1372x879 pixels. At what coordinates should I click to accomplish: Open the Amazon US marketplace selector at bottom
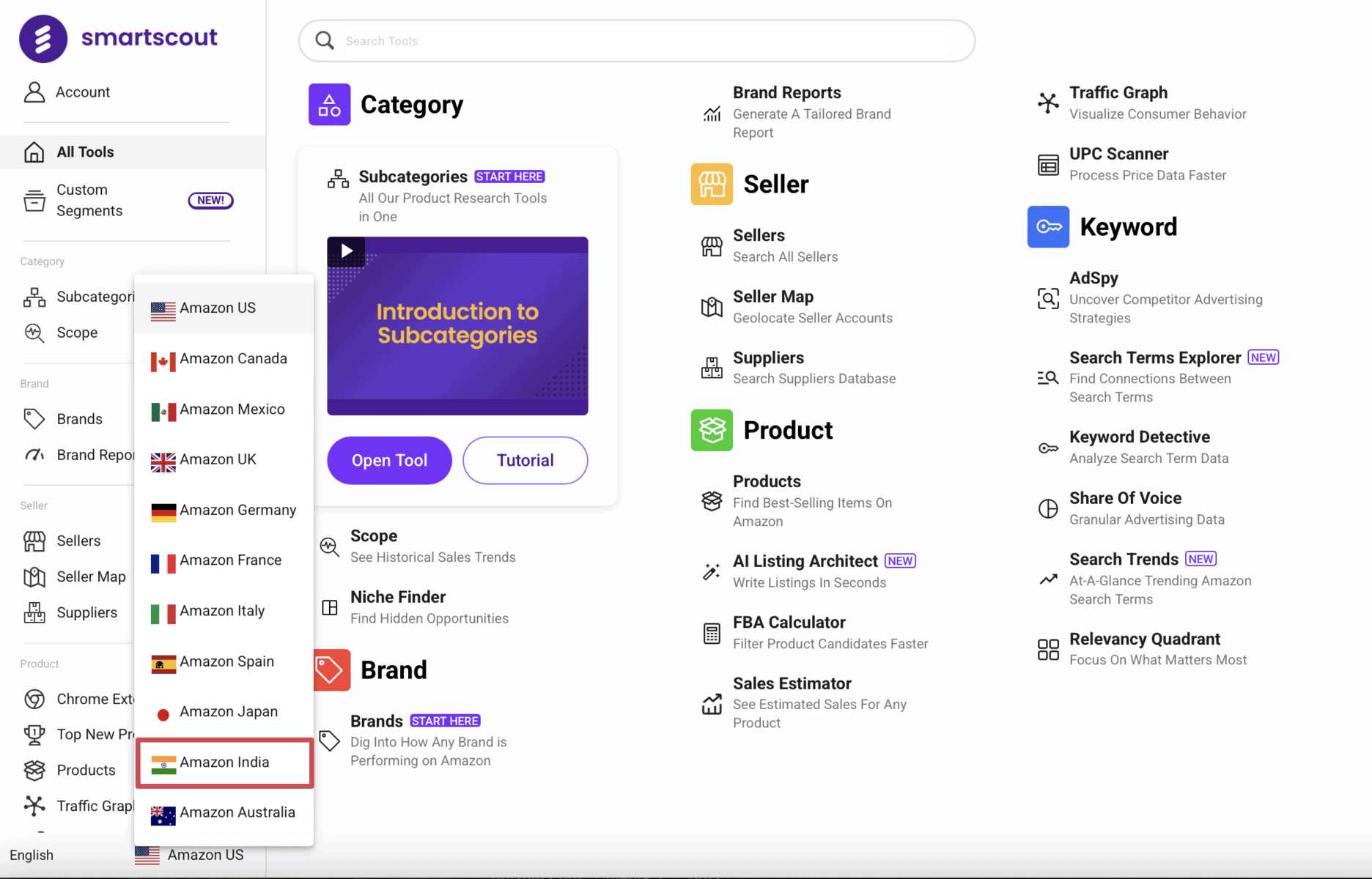tap(189, 855)
